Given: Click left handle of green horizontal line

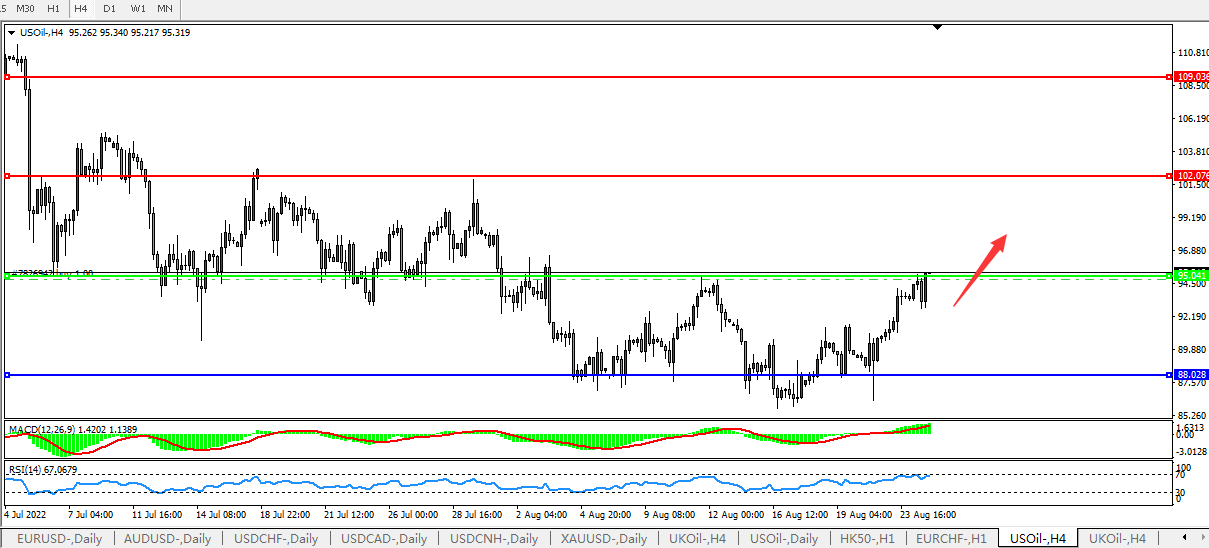Looking at the screenshot, I should click(x=8, y=275).
